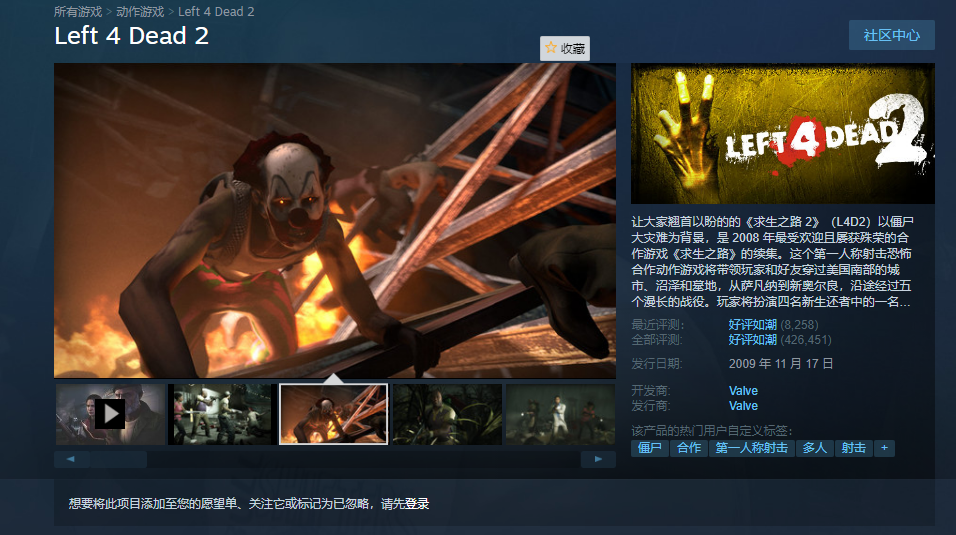Image resolution: width=956 pixels, height=535 pixels.
Task: Open publisher Valve link
Action: (x=743, y=406)
